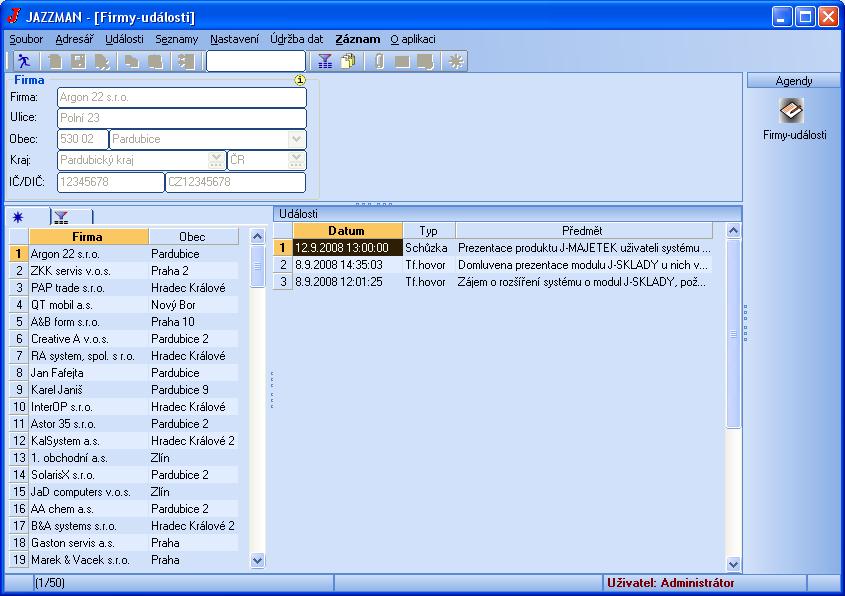Click the postal code field 530 02

82,139
